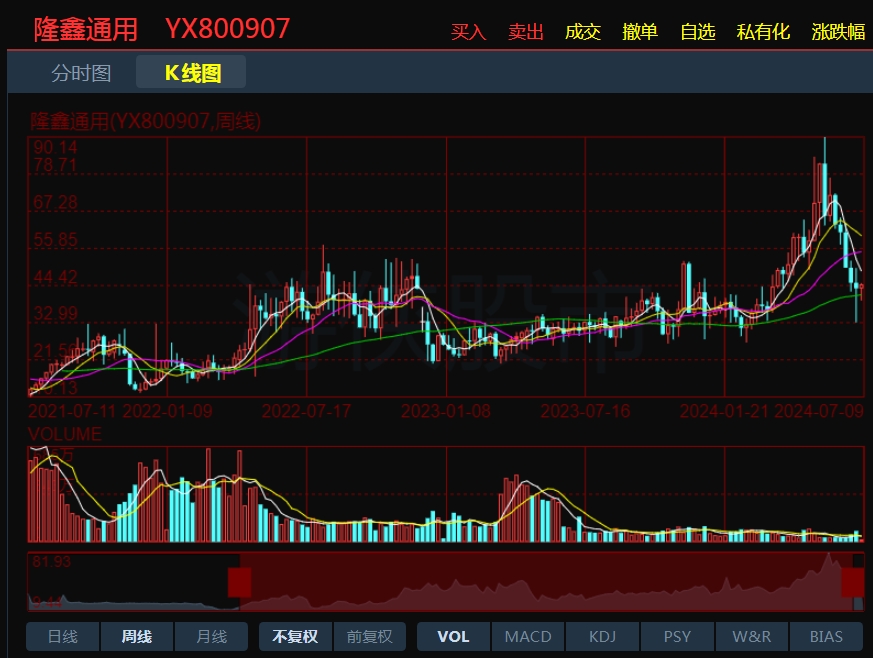Click the 卖出 (sell) link

(x=525, y=32)
